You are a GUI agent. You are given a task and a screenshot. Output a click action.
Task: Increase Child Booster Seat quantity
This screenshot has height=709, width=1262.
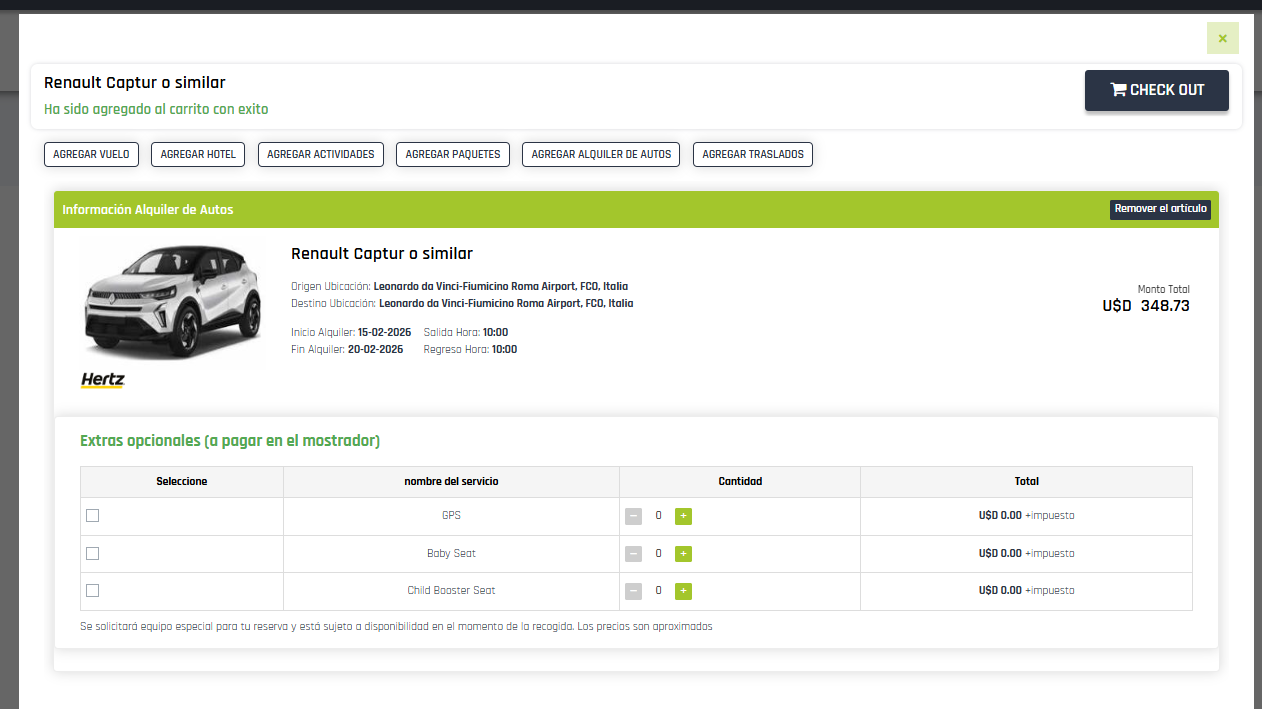(x=683, y=591)
